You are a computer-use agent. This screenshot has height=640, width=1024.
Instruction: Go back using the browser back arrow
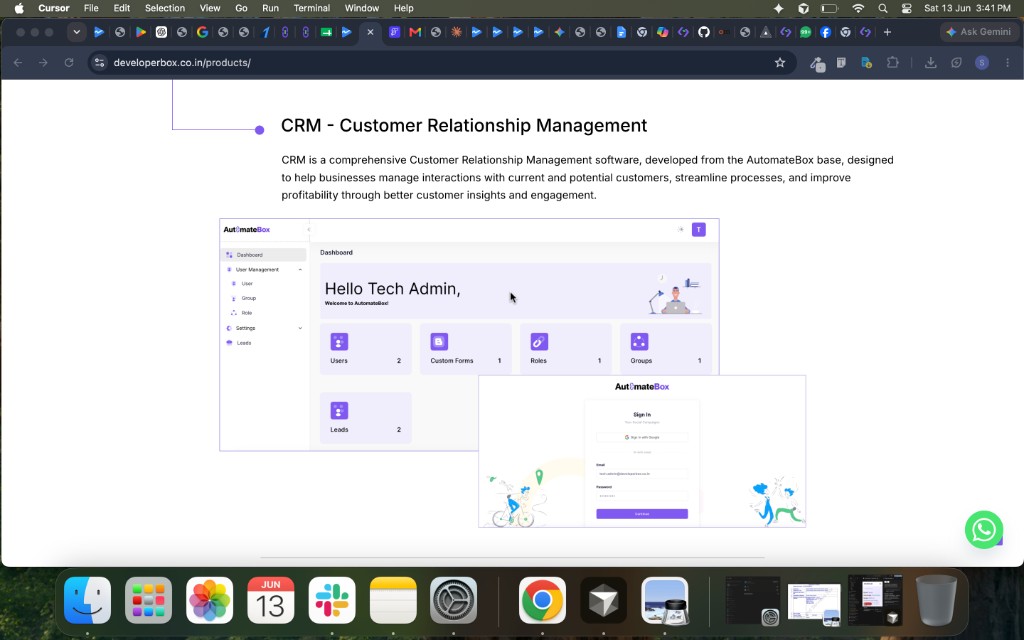coord(18,63)
